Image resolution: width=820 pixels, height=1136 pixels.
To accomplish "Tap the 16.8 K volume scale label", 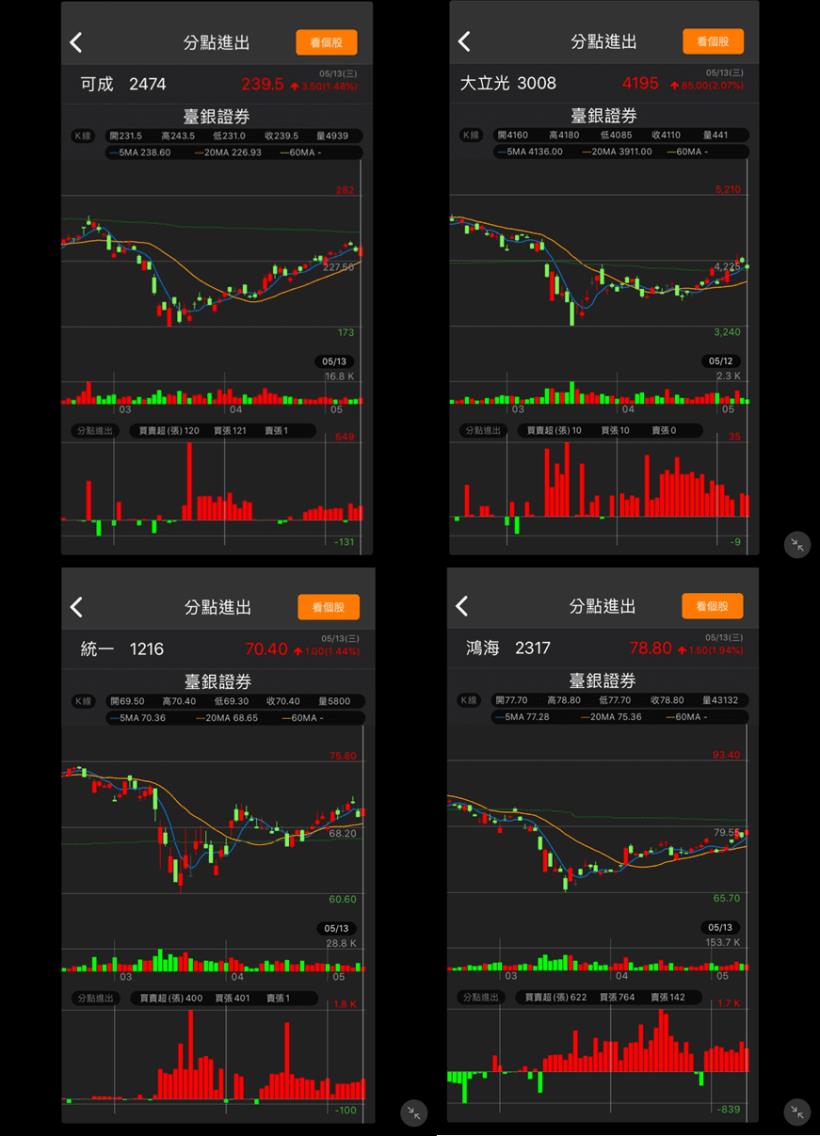I will 340,376.
